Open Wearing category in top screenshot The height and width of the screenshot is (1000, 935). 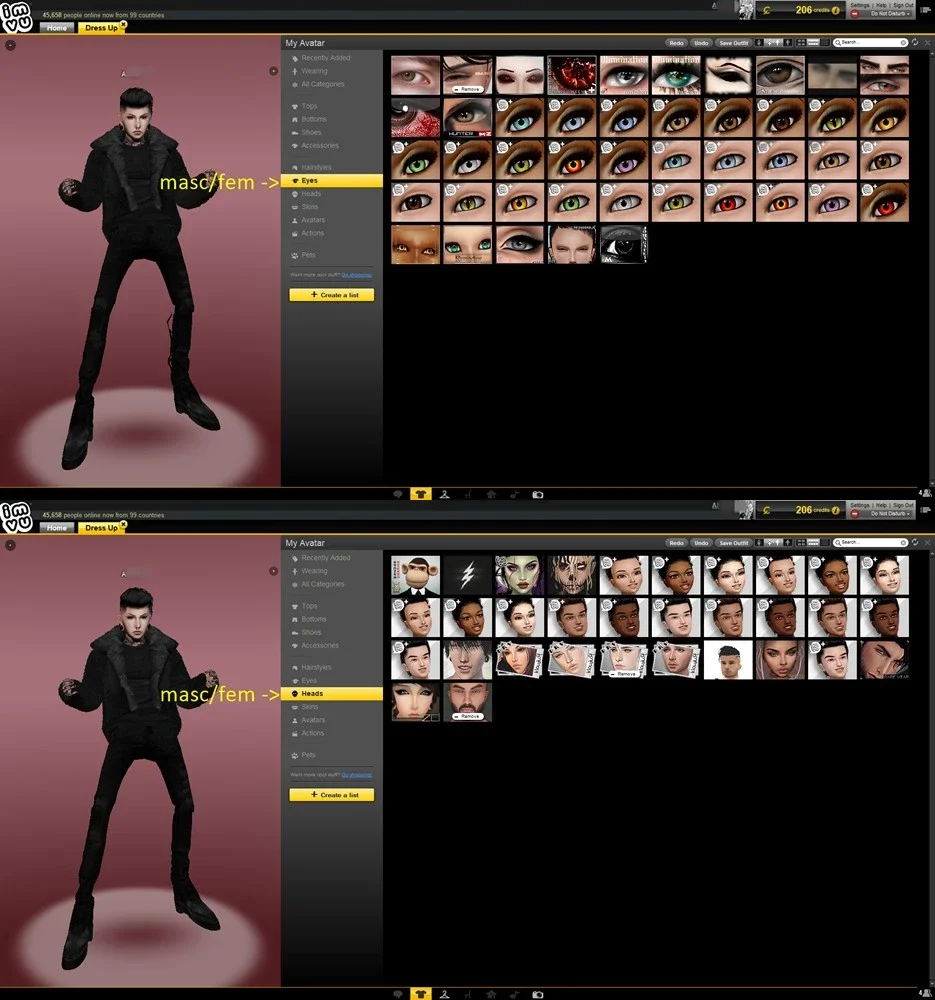pyautogui.click(x=314, y=71)
